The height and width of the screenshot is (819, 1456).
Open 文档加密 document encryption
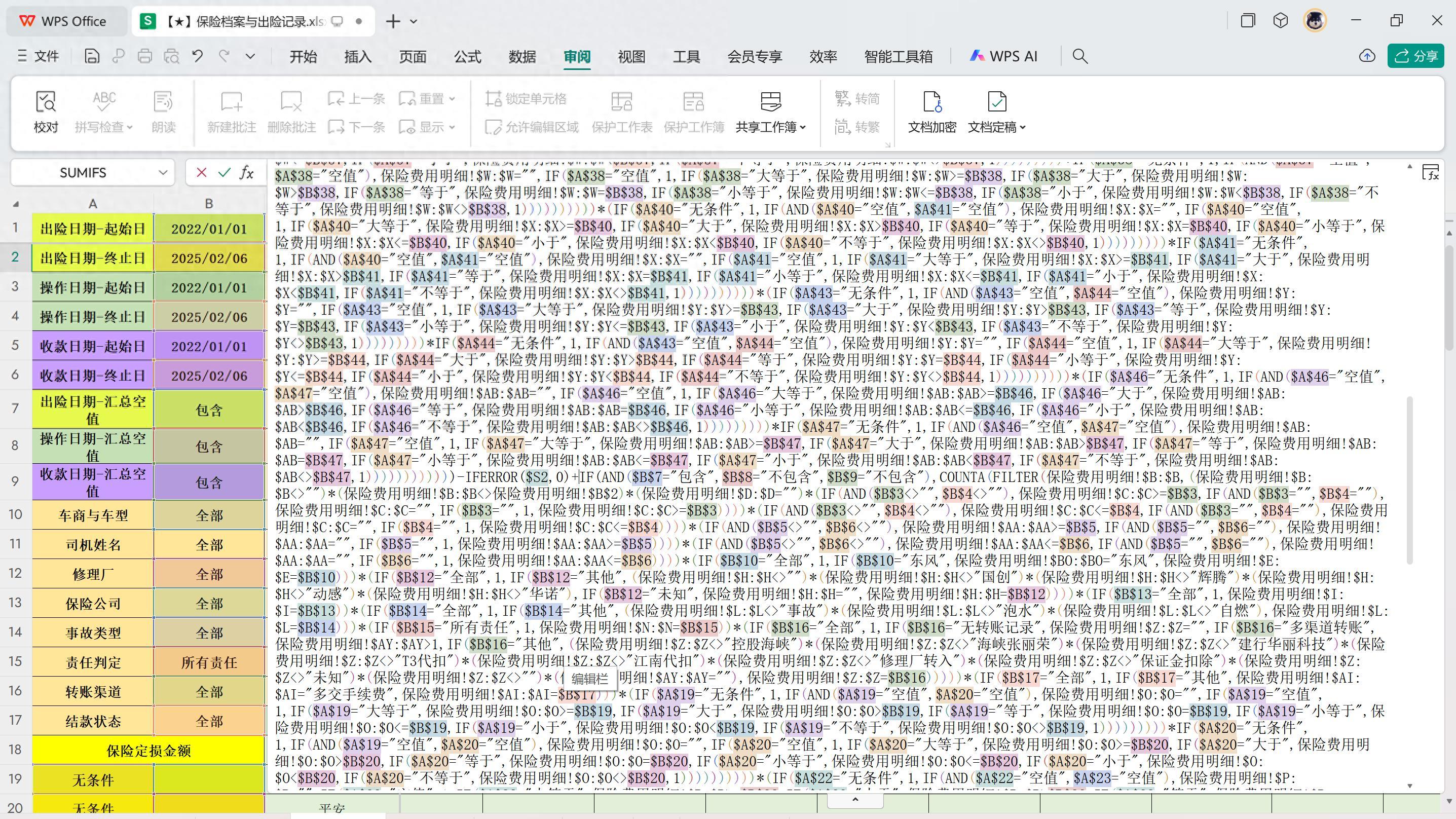tap(932, 111)
